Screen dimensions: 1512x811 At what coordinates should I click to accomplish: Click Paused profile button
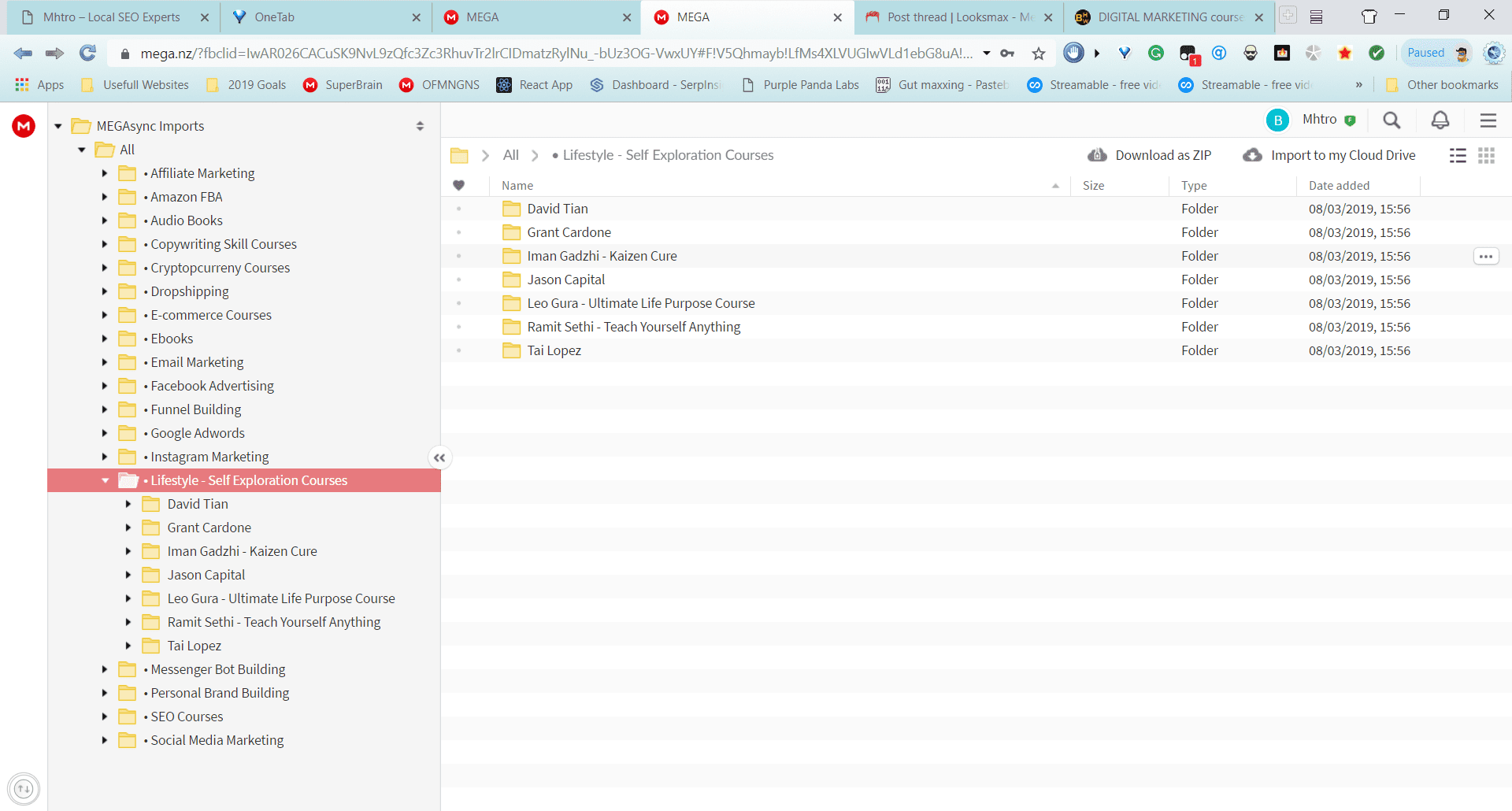(1436, 53)
